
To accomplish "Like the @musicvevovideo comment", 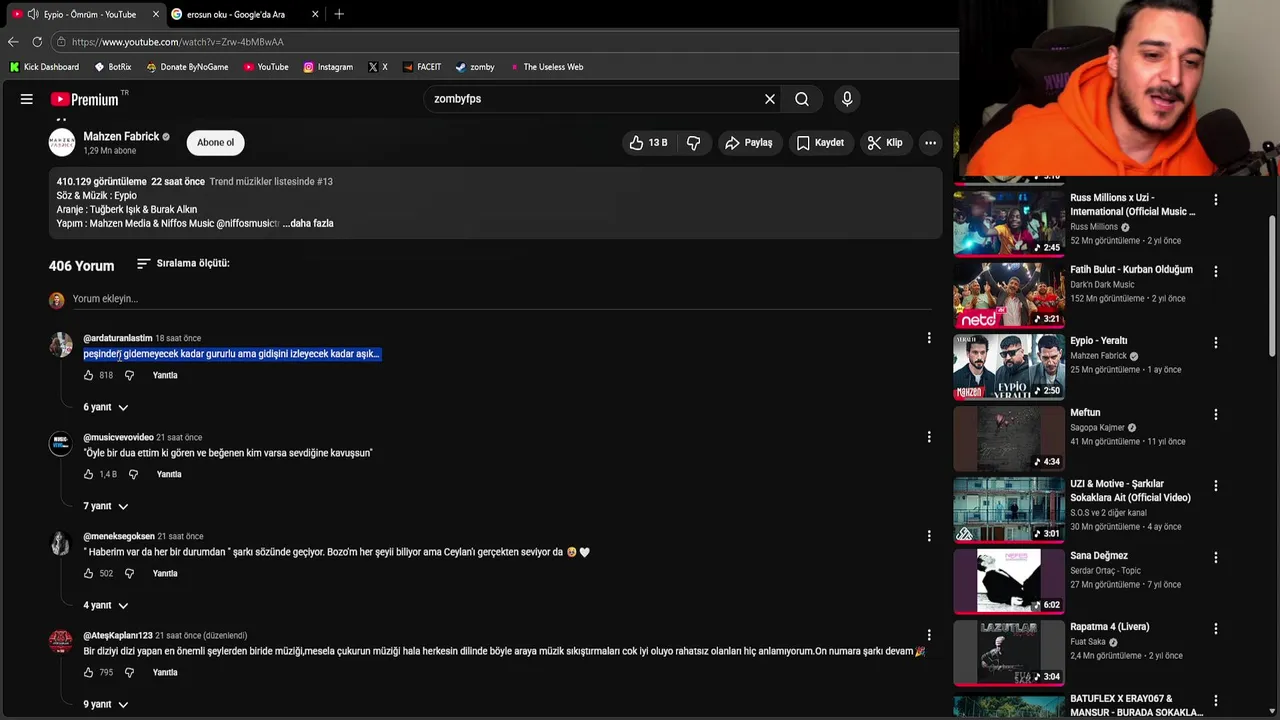I will 88,474.
